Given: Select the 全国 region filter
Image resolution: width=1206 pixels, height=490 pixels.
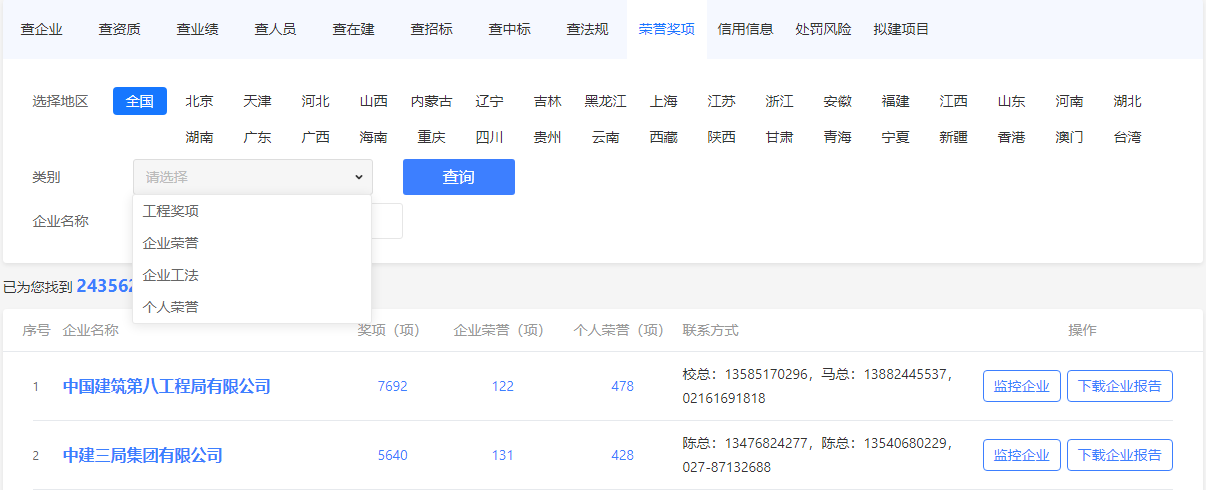Looking at the screenshot, I should point(140,101).
